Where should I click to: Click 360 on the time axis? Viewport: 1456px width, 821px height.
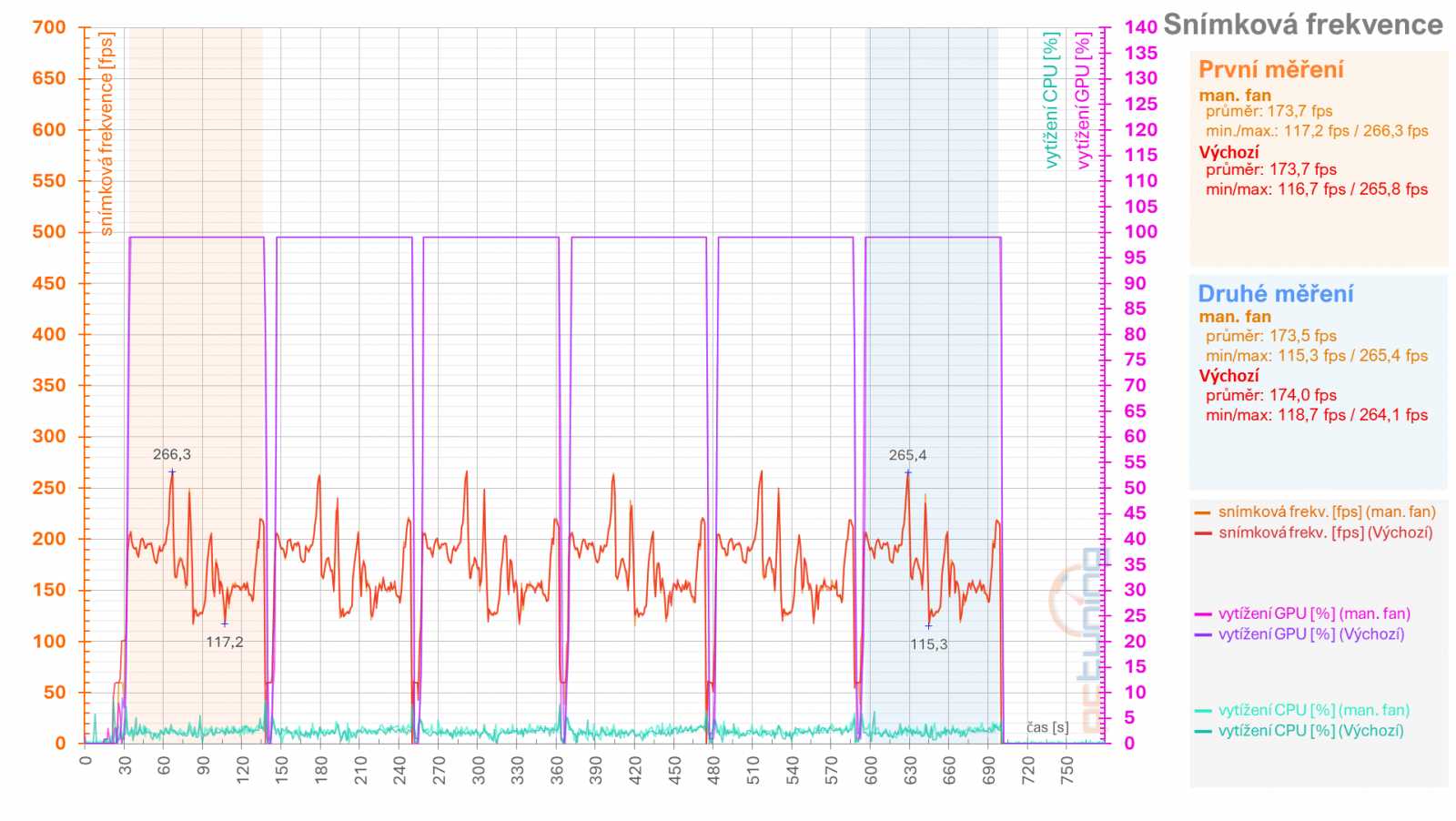pos(557,770)
